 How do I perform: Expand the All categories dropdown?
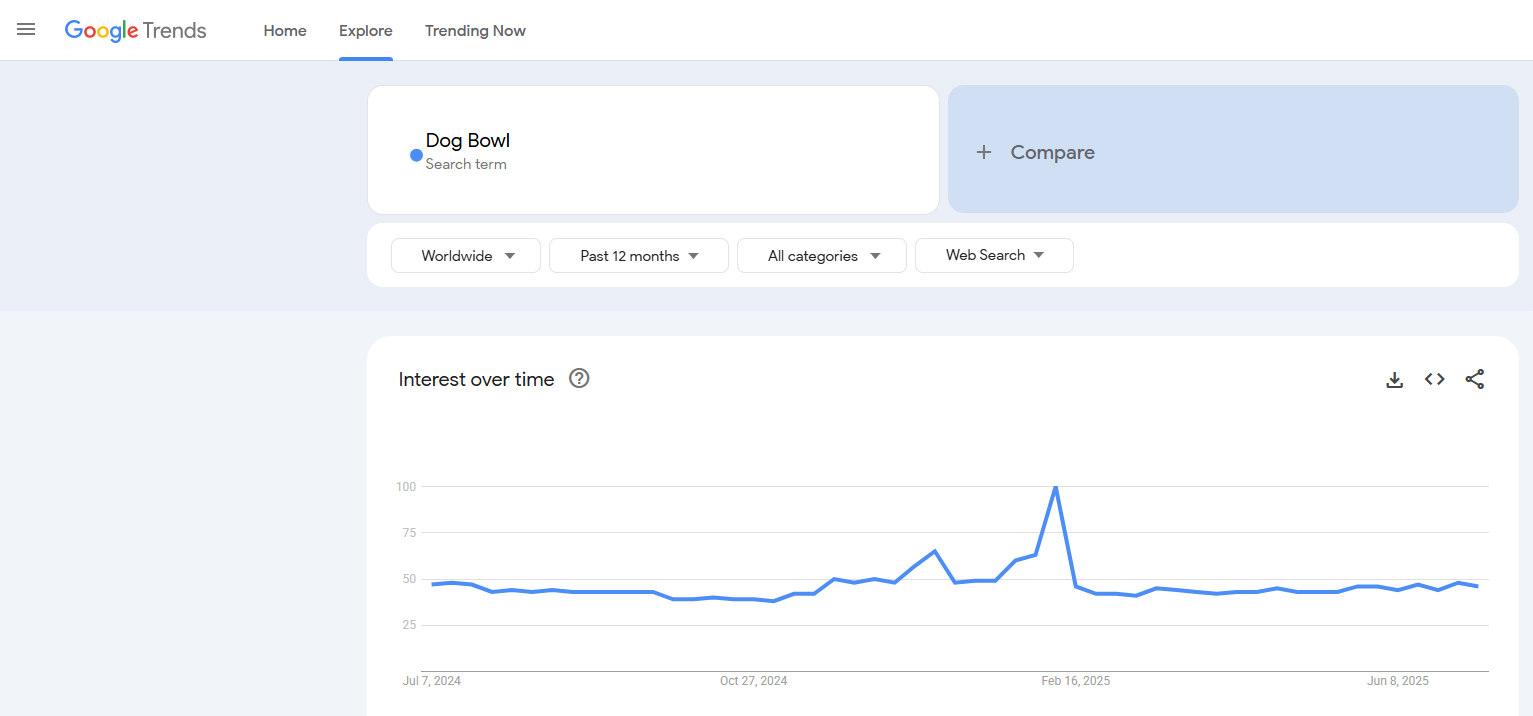click(821, 256)
